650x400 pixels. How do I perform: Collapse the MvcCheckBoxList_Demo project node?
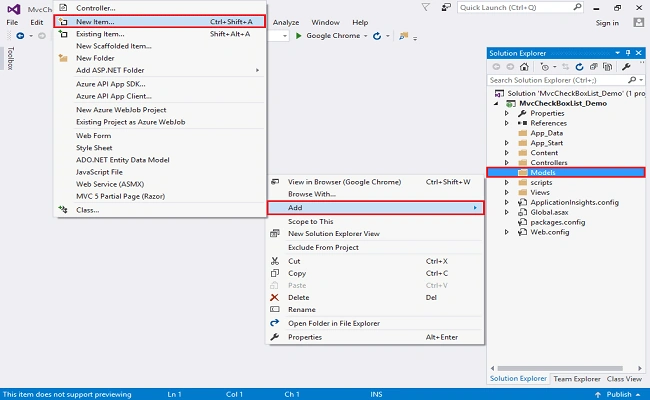point(496,104)
